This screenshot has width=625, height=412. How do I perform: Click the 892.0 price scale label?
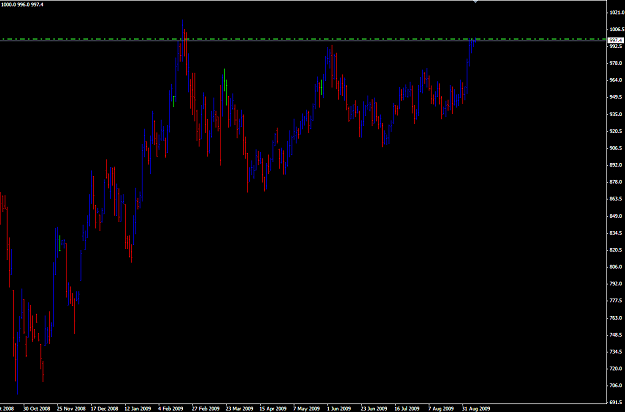(x=616, y=165)
